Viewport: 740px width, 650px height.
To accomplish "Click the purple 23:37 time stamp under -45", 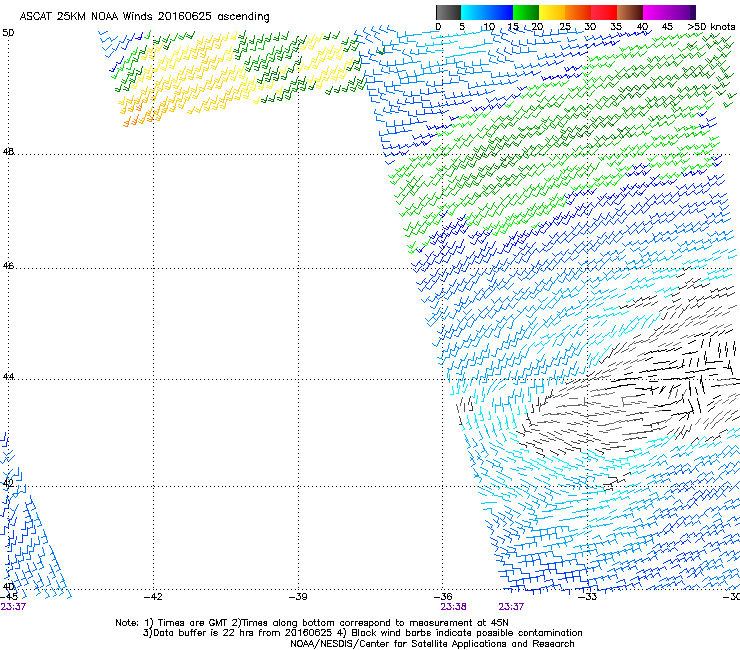I will 13,607.
